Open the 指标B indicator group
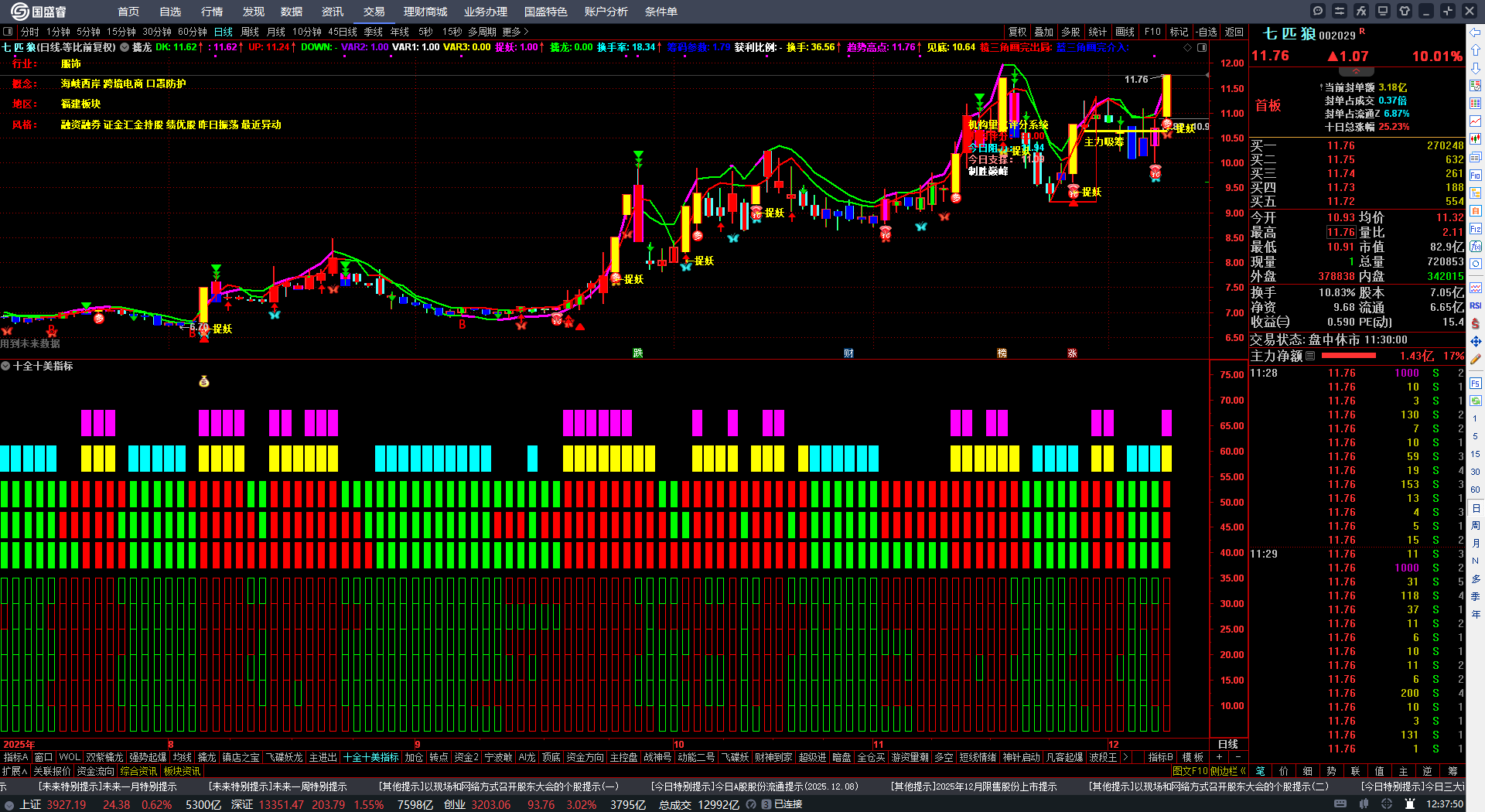The width and height of the screenshot is (1485, 812). (1160, 757)
